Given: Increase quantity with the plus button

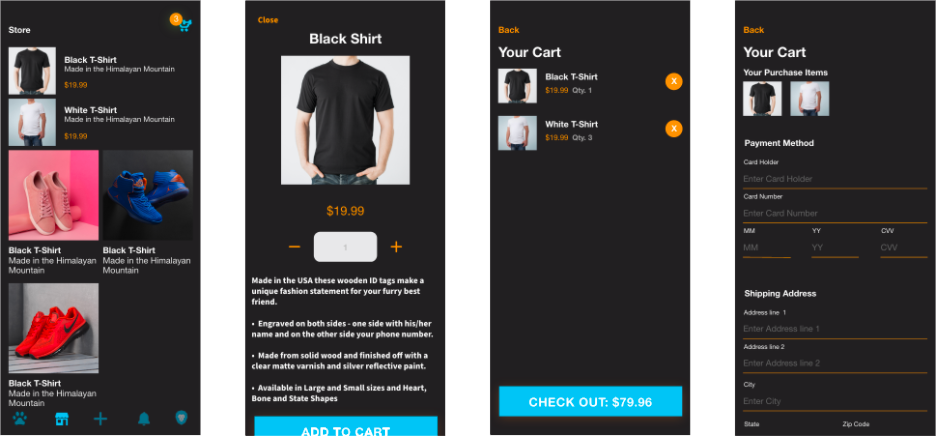Looking at the screenshot, I should tap(396, 247).
